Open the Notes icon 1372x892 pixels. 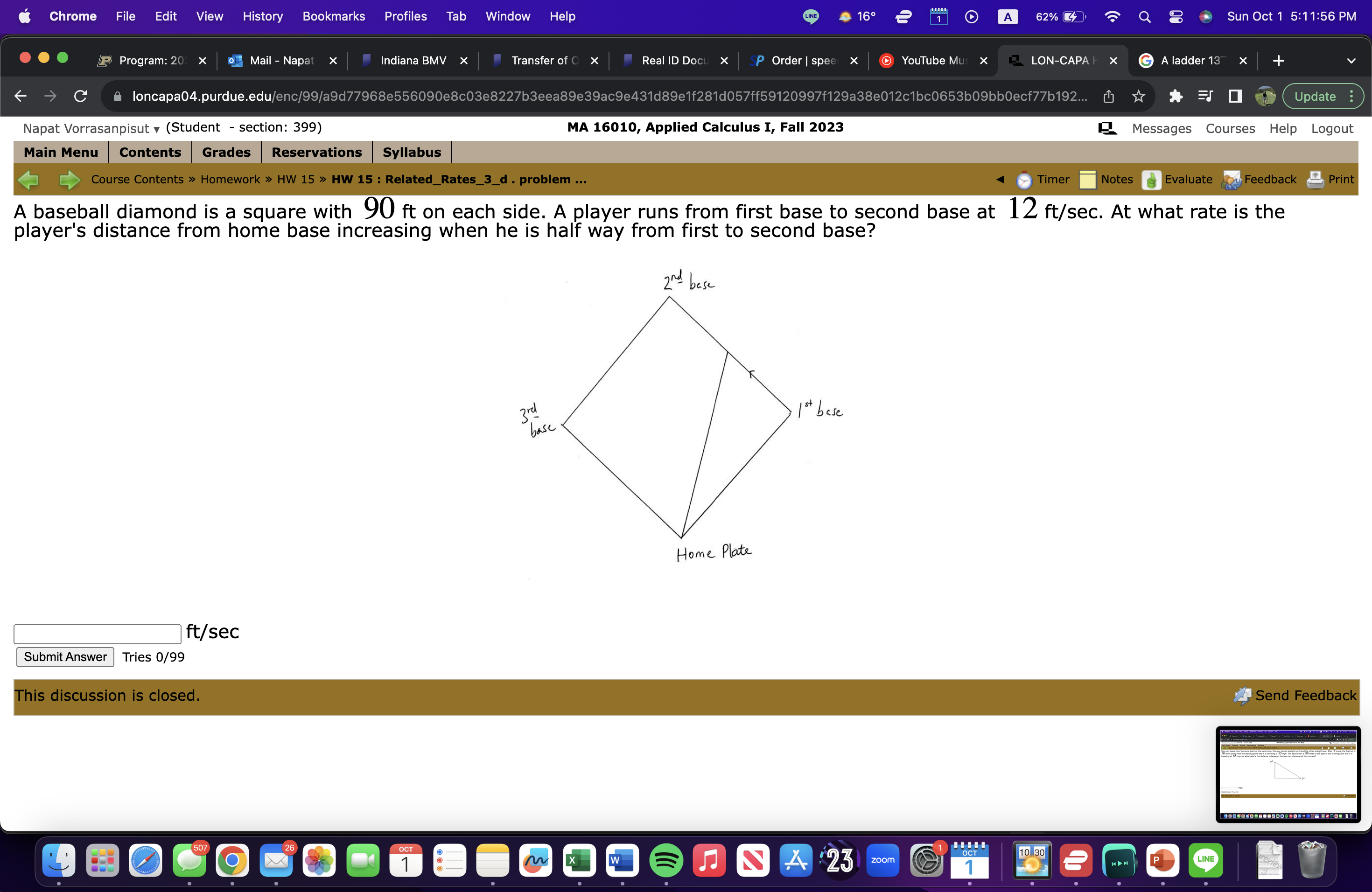[1087, 180]
